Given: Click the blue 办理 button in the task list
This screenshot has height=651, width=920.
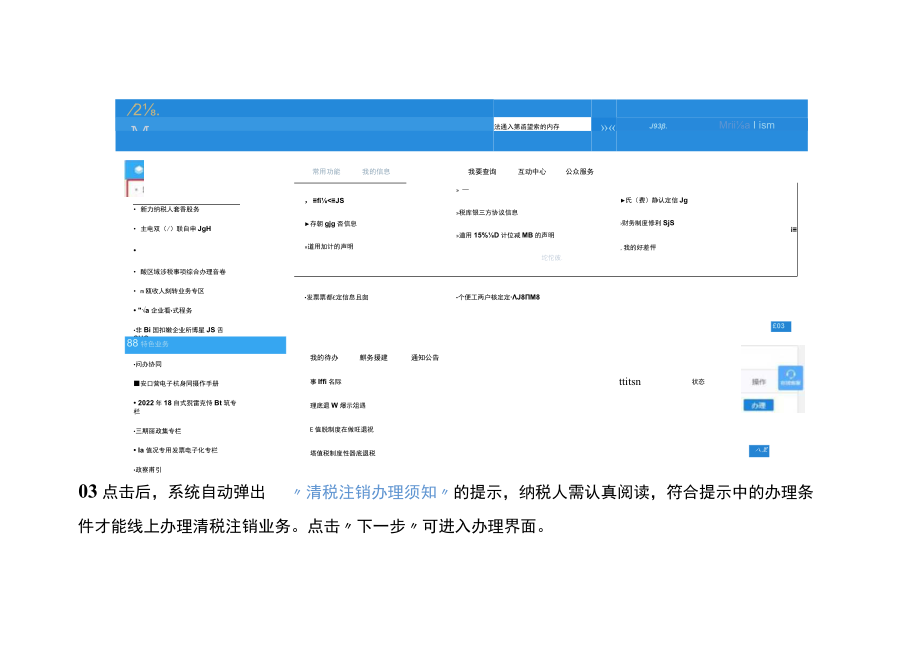Looking at the screenshot, I should pyautogui.click(x=759, y=405).
